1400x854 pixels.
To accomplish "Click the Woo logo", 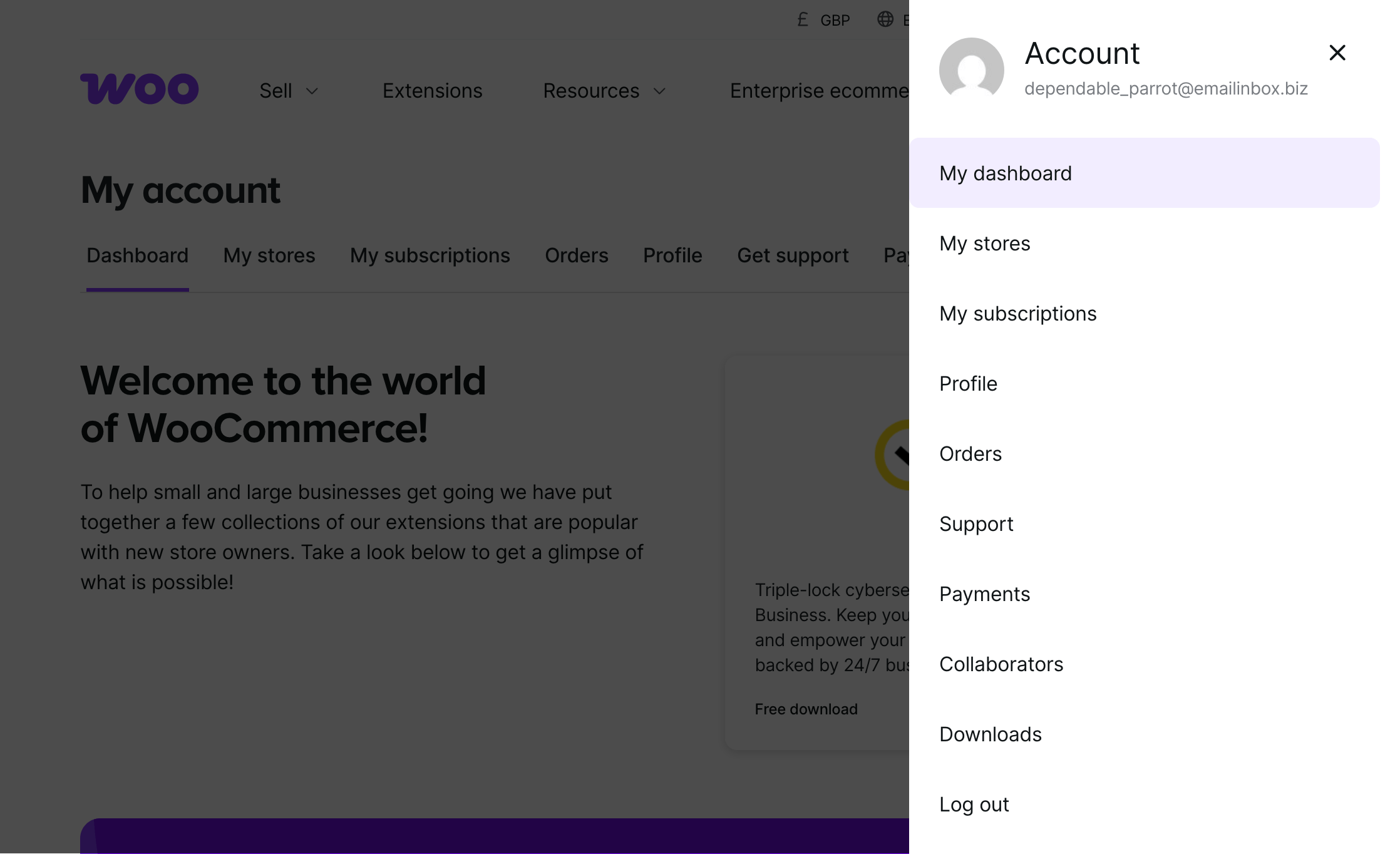I will tap(139, 89).
